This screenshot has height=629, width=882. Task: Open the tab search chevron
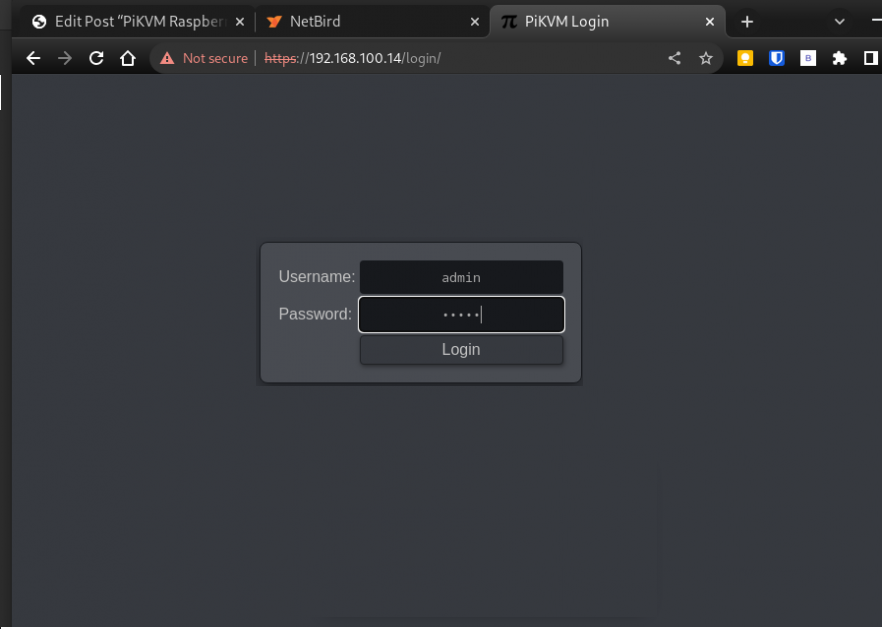tap(838, 21)
